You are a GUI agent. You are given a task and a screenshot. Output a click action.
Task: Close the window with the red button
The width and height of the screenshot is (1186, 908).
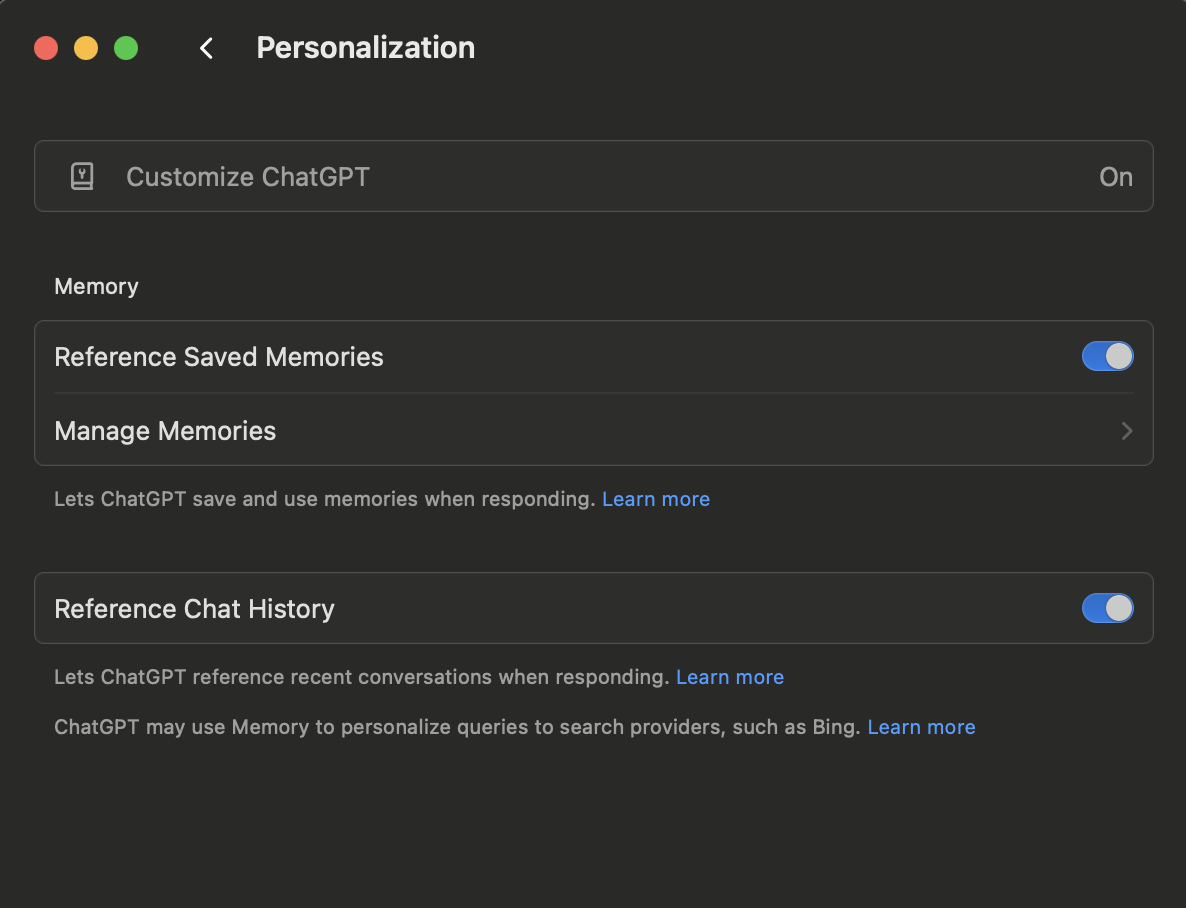(x=46, y=48)
